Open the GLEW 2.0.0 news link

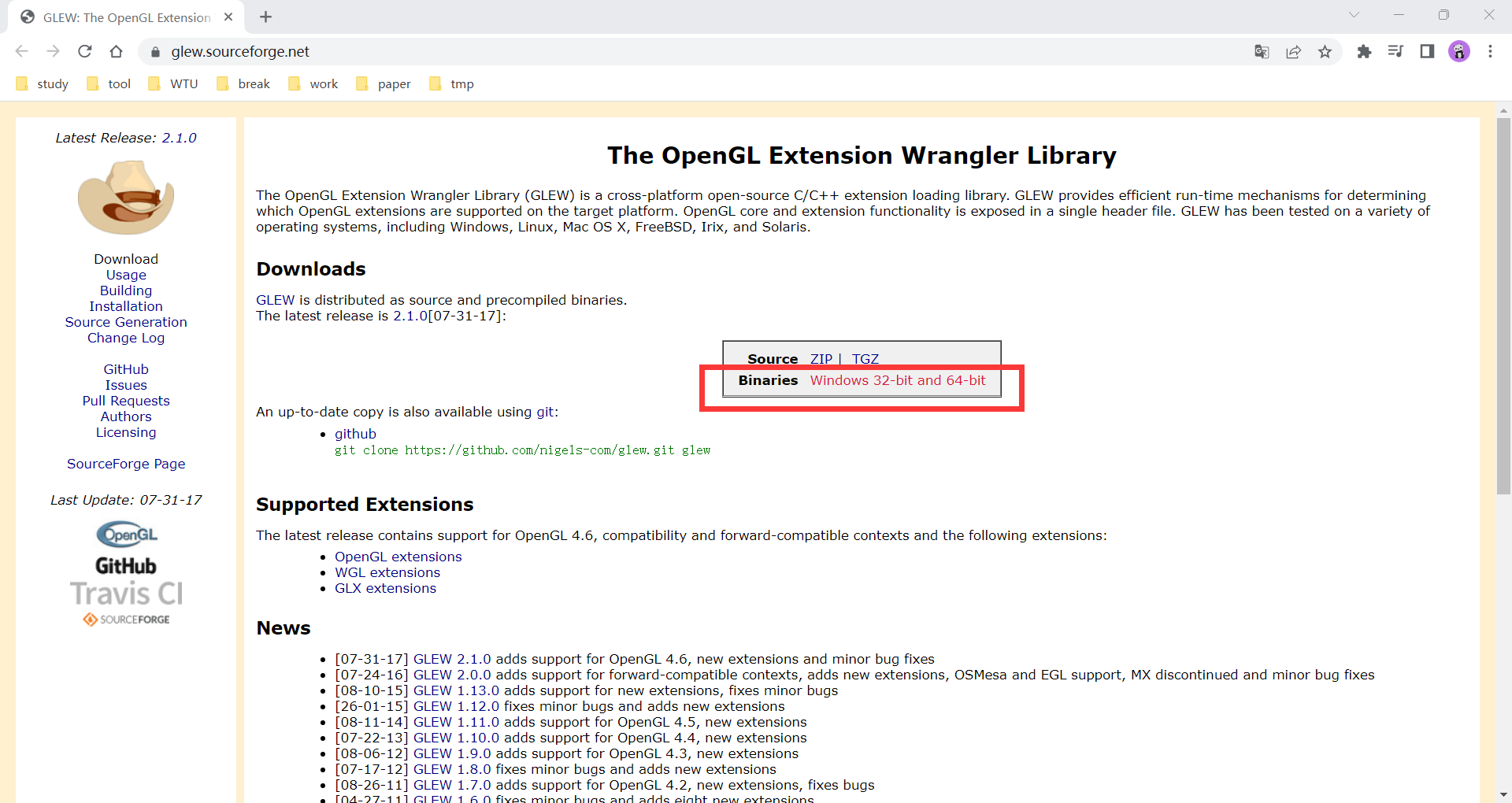[452, 675]
